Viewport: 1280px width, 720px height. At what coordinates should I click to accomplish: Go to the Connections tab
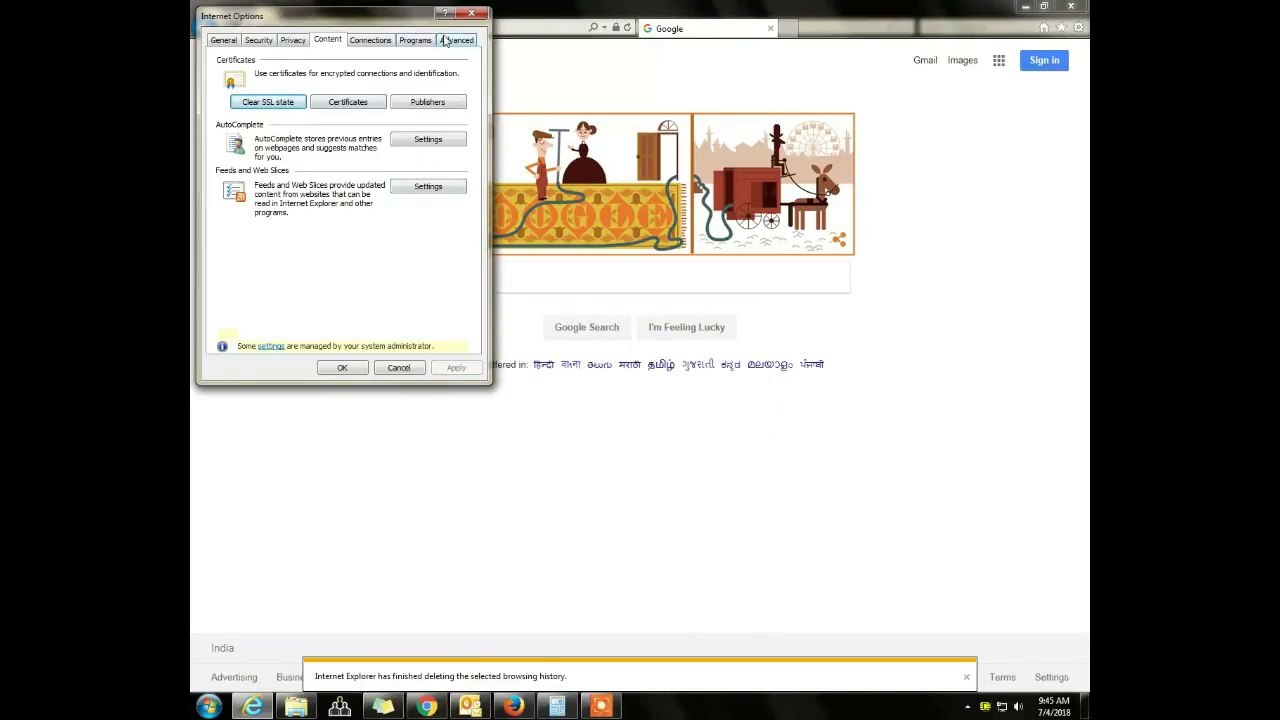point(370,40)
